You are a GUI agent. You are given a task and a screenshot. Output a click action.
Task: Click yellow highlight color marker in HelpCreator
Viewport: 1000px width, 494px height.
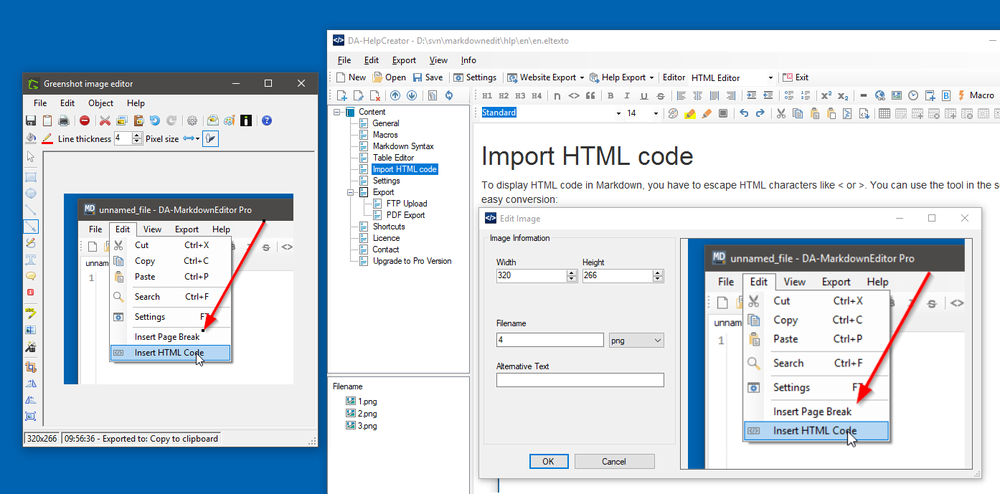point(689,113)
